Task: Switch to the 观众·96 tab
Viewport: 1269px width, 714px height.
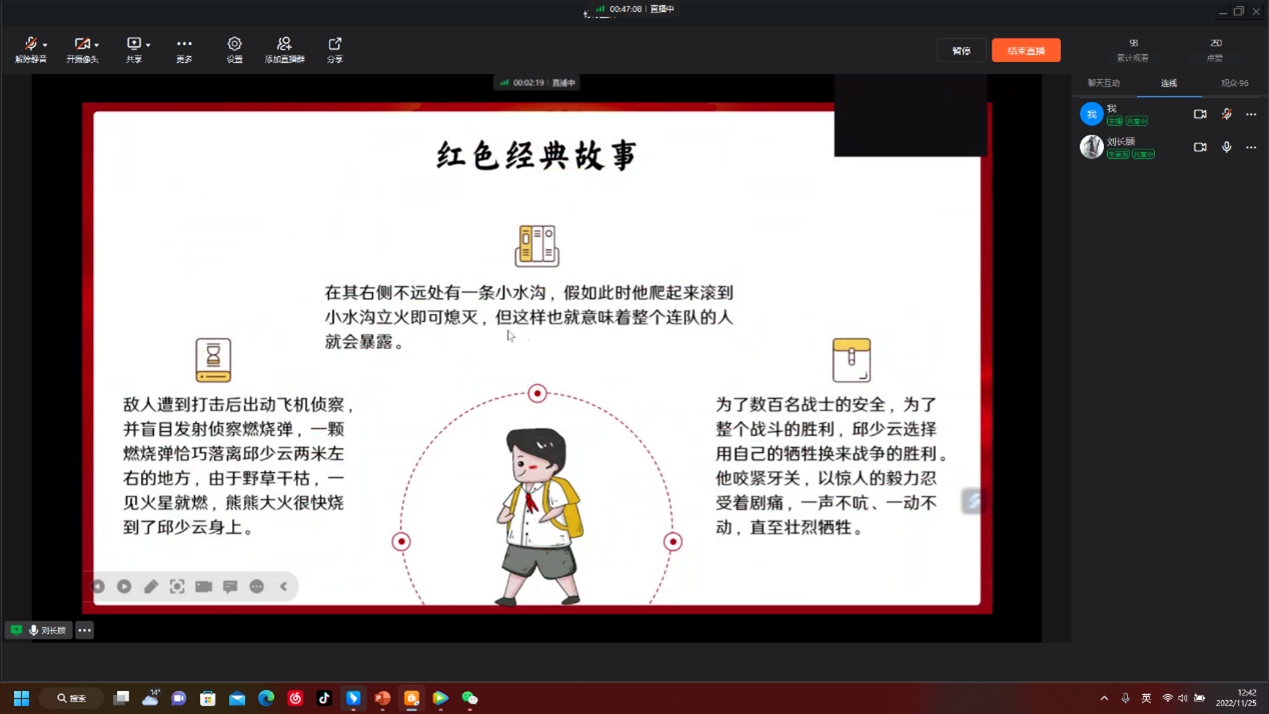Action: coord(1234,83)
